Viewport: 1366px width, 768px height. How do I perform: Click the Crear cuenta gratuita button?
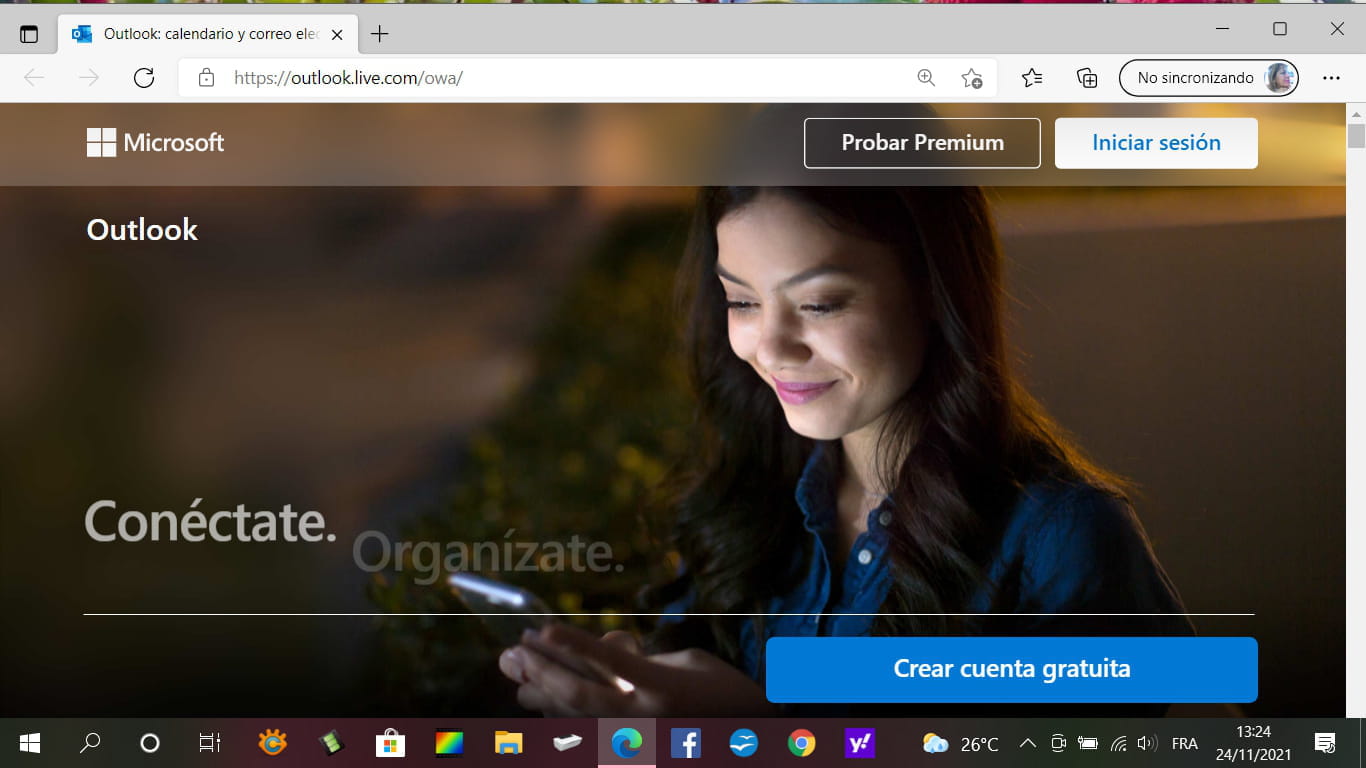pyautogui.click(x=1012, y=669)
